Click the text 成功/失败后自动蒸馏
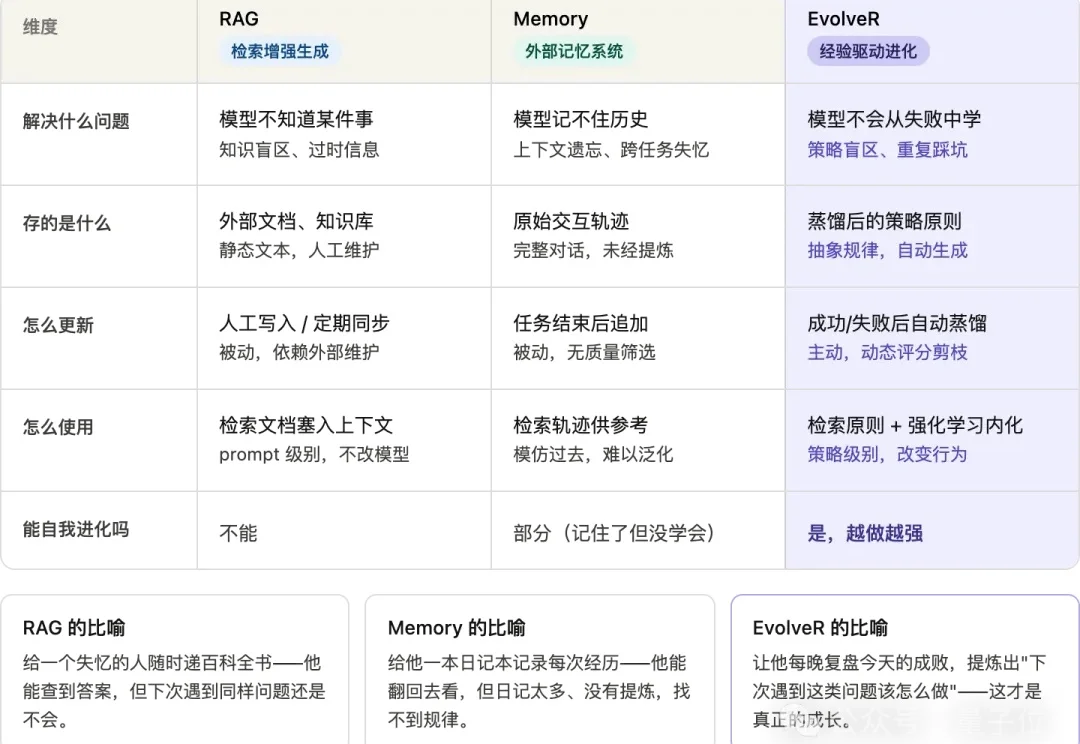 pyautogui.click(x=897, y=323)
